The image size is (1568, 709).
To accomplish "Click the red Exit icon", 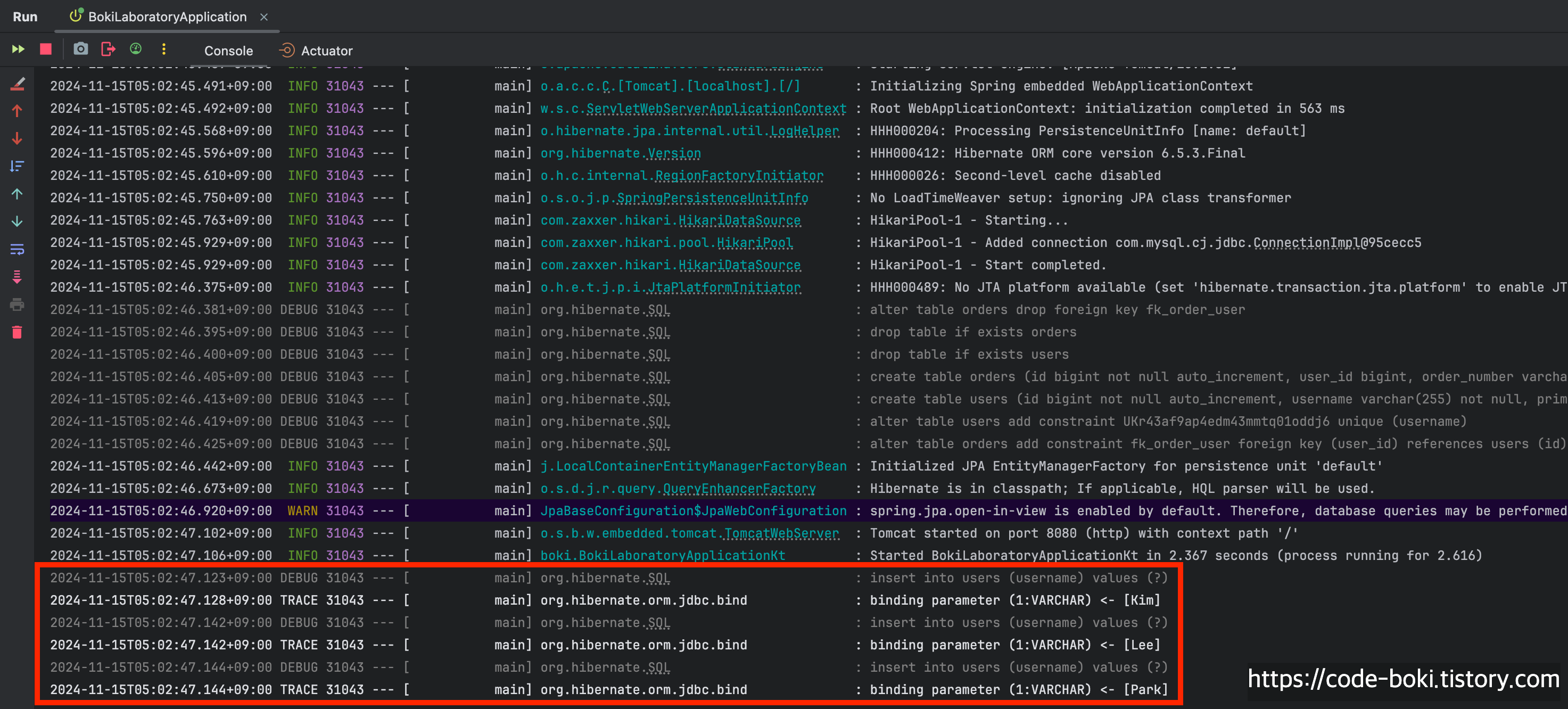I will tap(109, 50).
